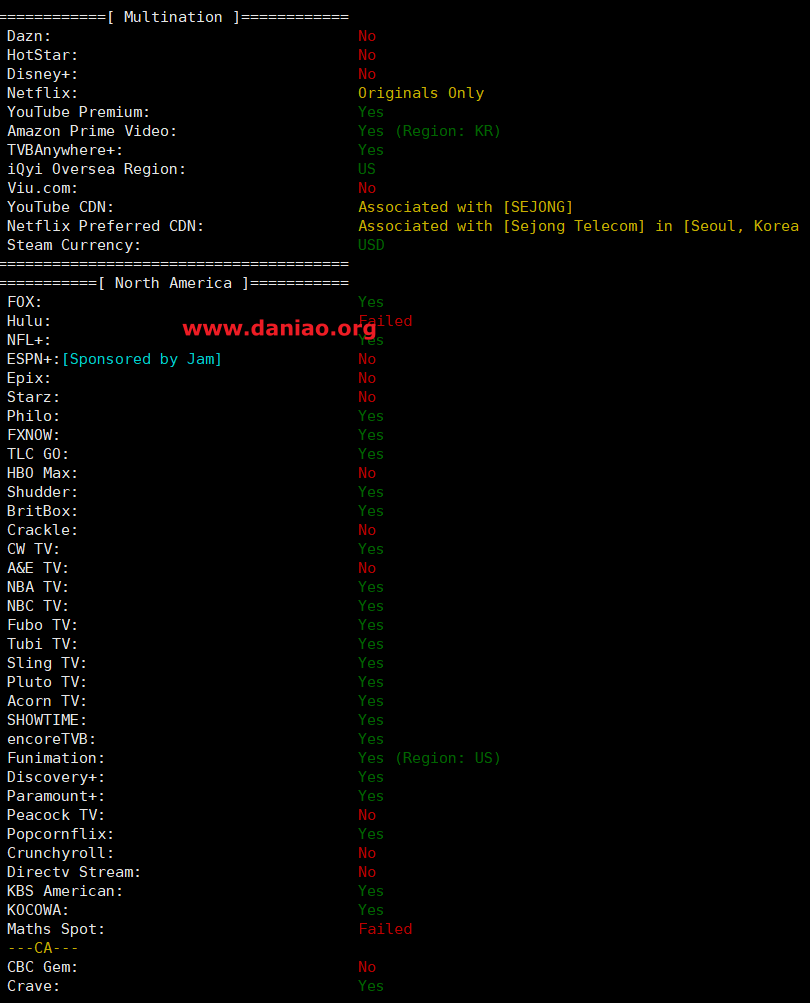This screenshot has width=810, height=1003.
Task: Click the 'Pluto TV:' row label
Action: (x=47, y=683)
